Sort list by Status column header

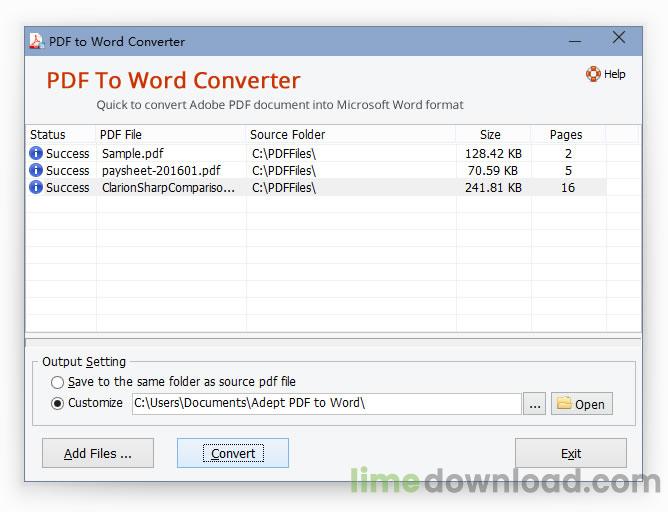[48, 134]
